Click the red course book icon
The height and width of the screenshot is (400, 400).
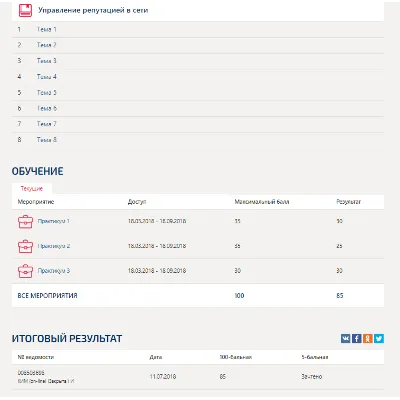tap(25, 10)
